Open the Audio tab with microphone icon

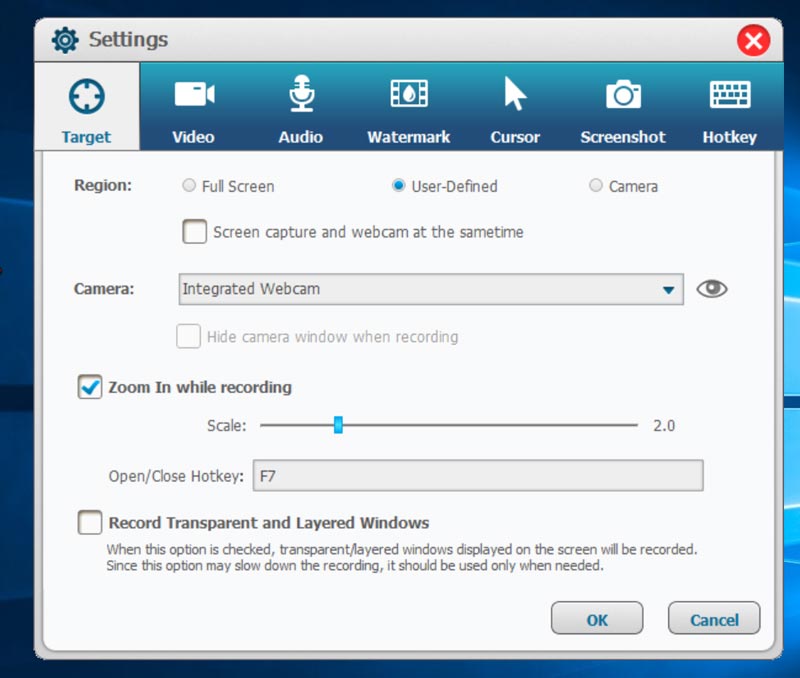(x=301, y=107)
